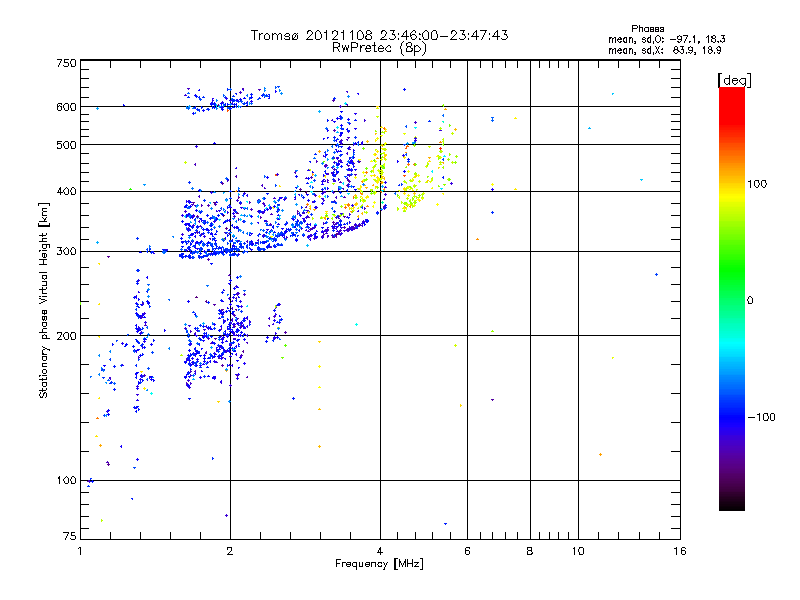Image resolution: width=800 pixels, height=600 pixels.
Task: Click the rainbow phase colorbar
Action: point(732,298)
